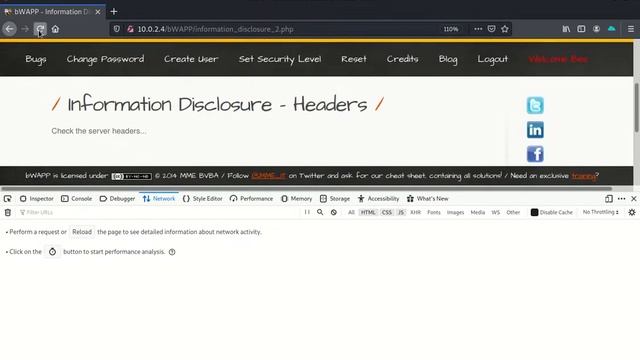Viewport: 640px width, 360px height.
Task: Select the Network tab
Action: coord(159,199)
